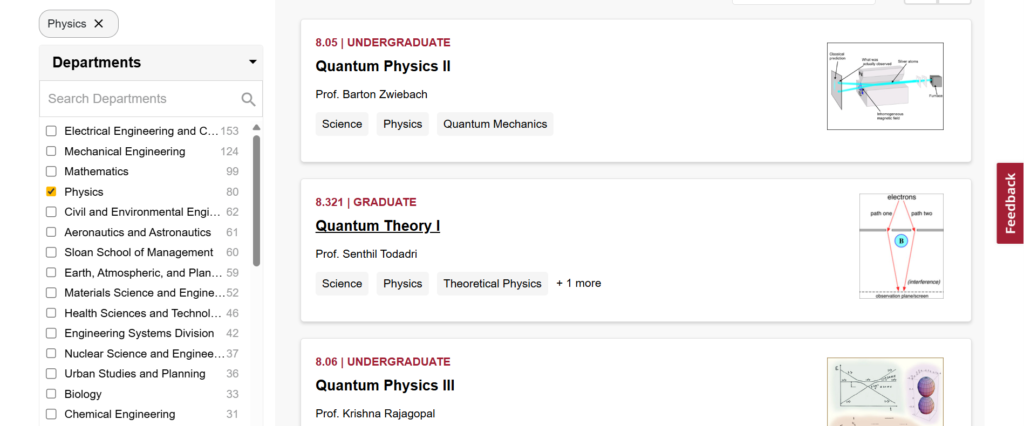Uncheck the Physics department checkbox

[51, 192]
